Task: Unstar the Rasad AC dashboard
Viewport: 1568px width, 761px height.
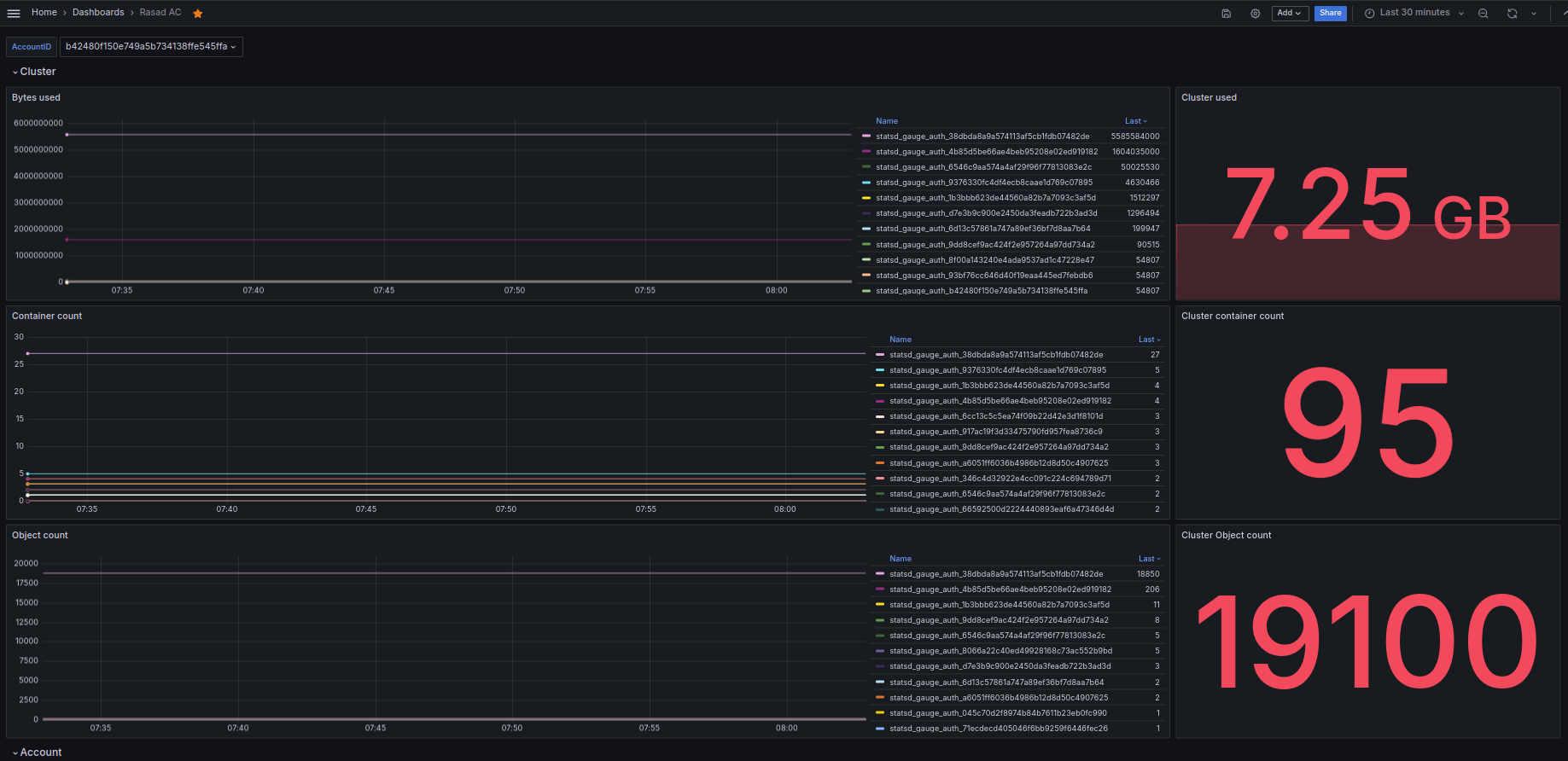Action: [198, 13]
